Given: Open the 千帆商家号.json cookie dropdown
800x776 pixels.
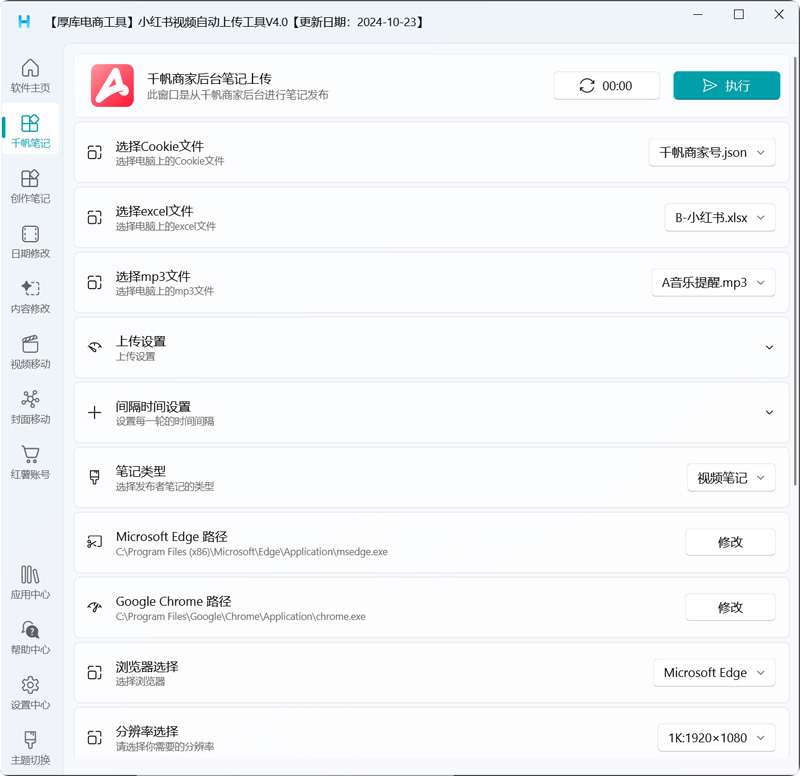Looking at the screenshot, I should click(712, 153).
